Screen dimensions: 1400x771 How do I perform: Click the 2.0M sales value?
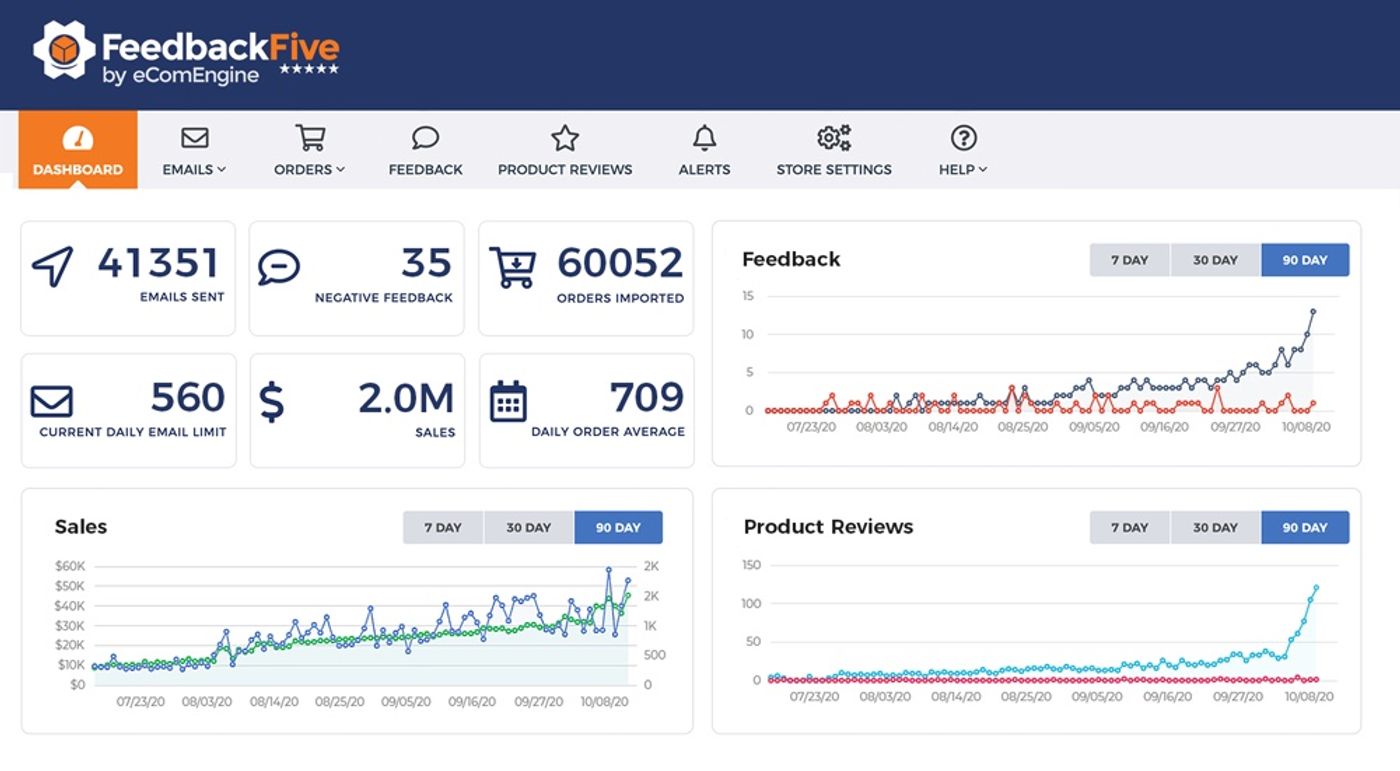(x=406, y=398)
